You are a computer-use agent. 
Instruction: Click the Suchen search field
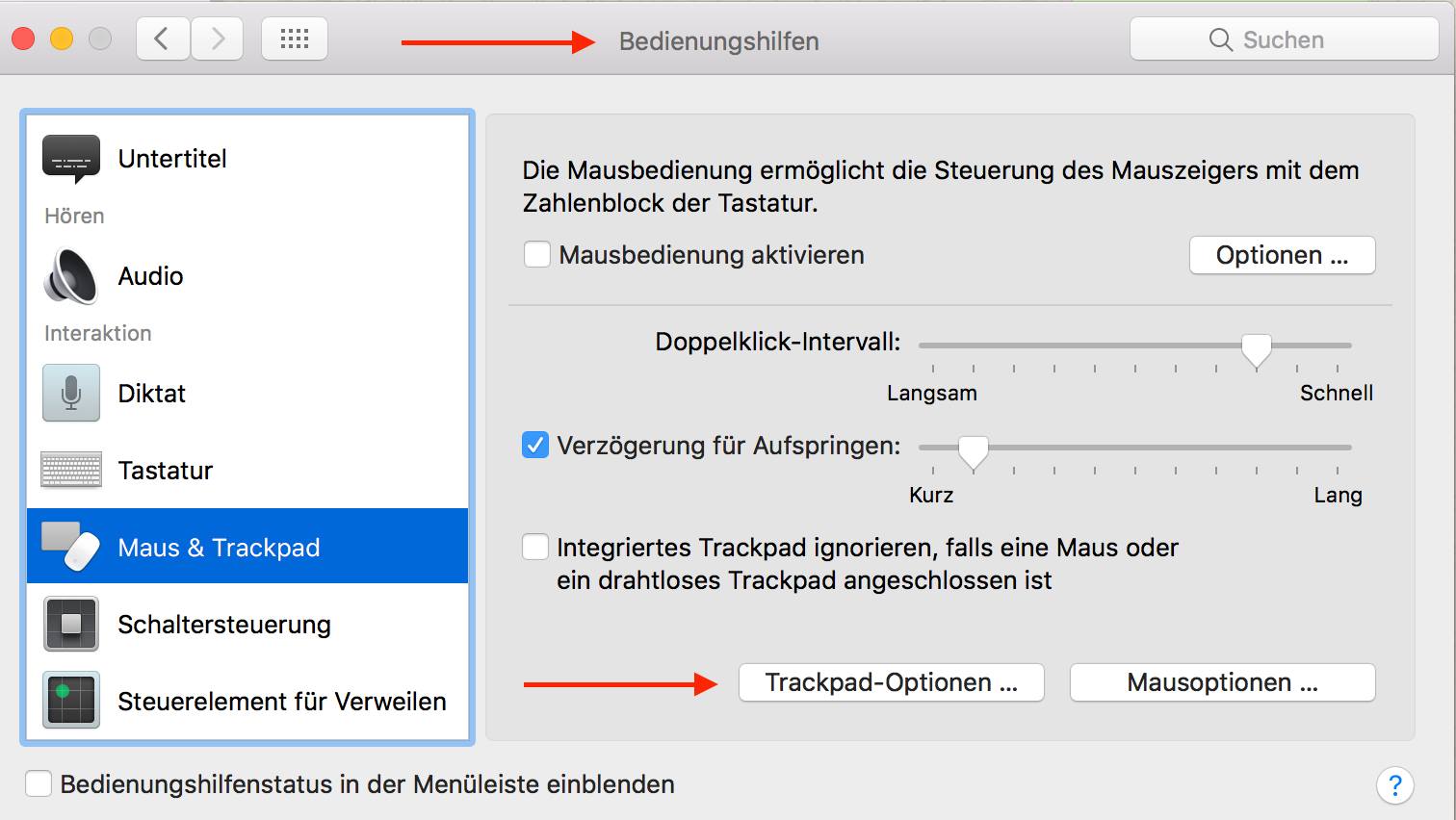click(x=1284, y=39)
